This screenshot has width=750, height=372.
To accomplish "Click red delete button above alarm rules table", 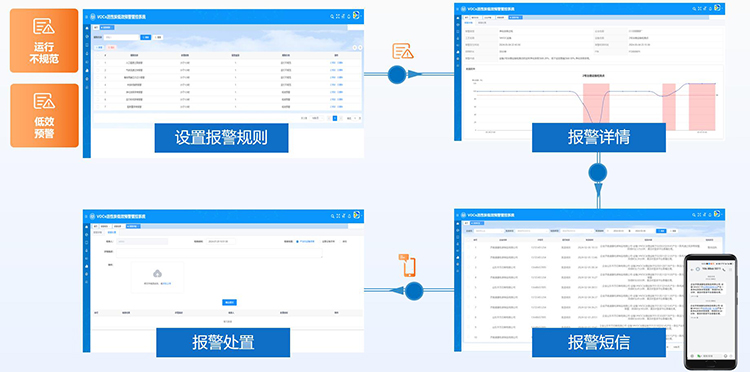I will point(111,47).
